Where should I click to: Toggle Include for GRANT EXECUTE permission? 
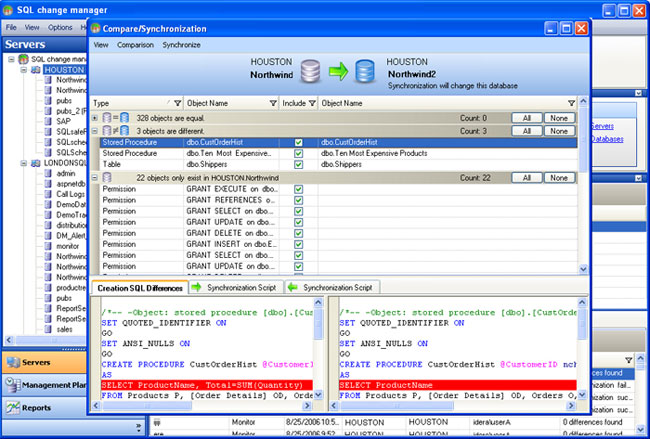point(298,189)
